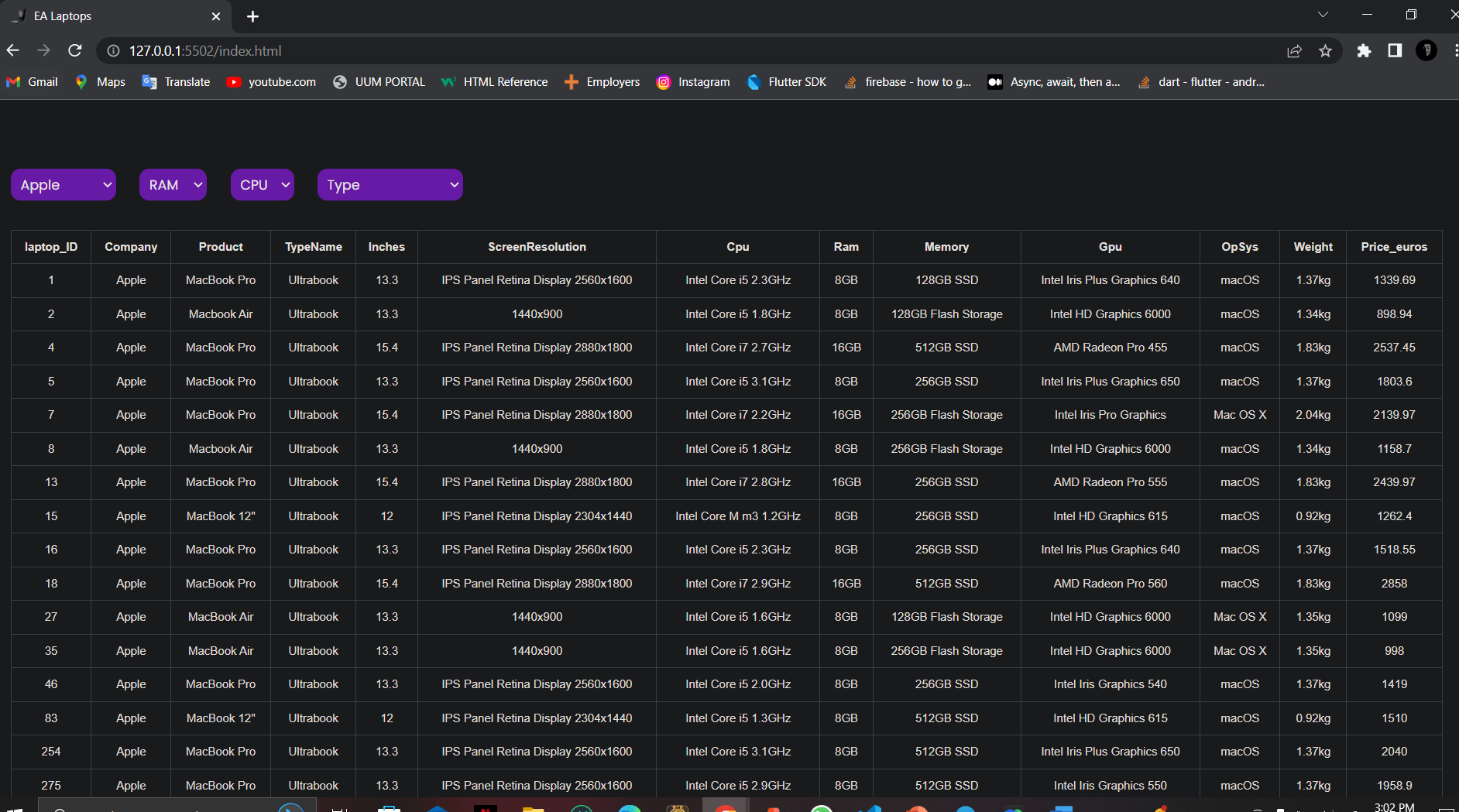Click the forward navigation arrow
The height and width of the screenshot is (812, 1459).
point(43,50)
